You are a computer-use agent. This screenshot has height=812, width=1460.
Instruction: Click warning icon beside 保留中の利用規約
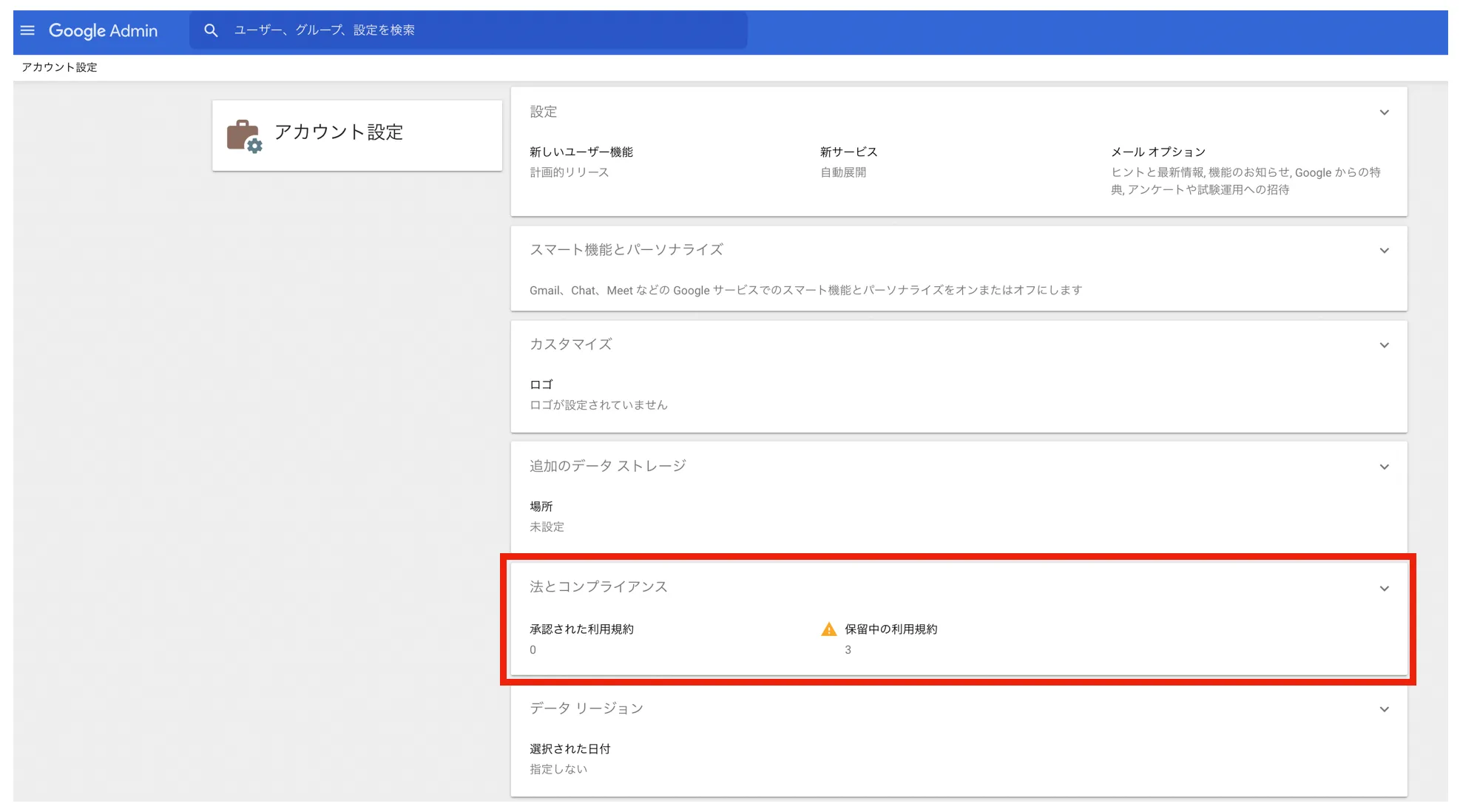[828, 629]
